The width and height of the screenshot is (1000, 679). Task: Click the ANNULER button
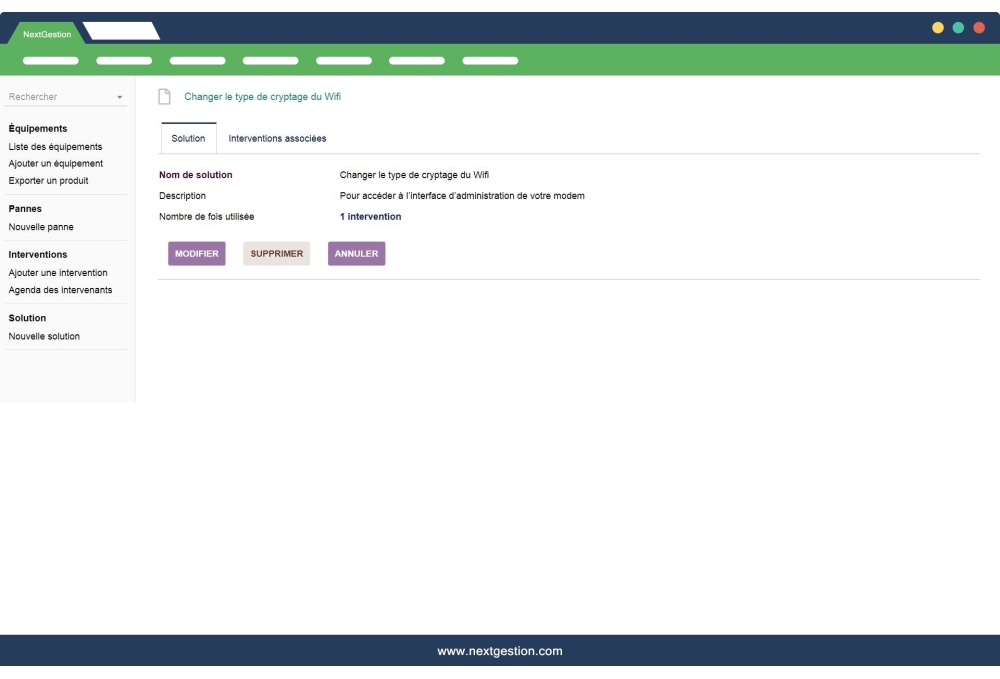pos(356,253)
